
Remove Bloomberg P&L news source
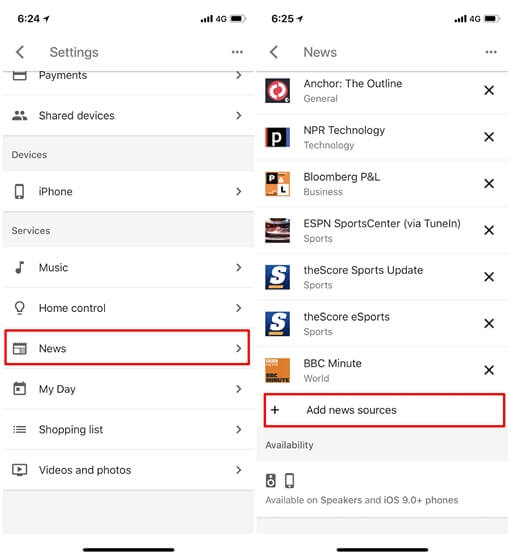(489, 184)
